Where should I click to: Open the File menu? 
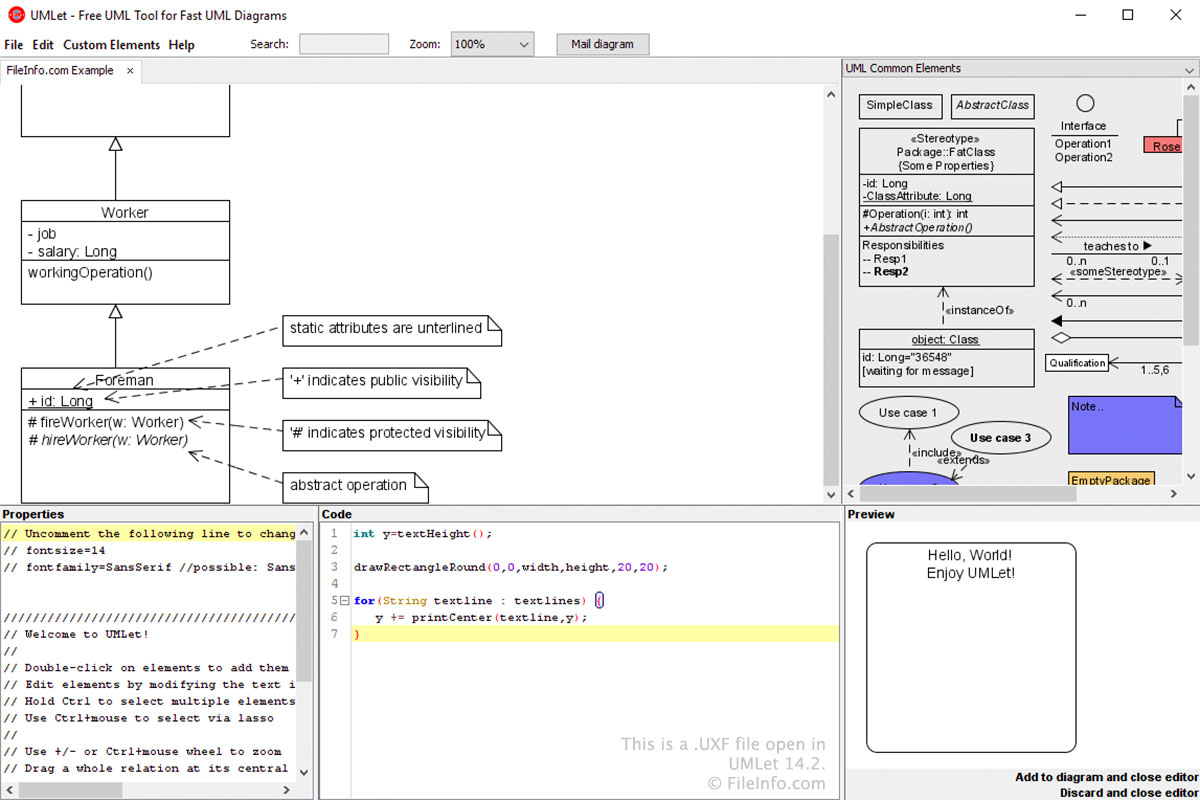click(13, 45)
